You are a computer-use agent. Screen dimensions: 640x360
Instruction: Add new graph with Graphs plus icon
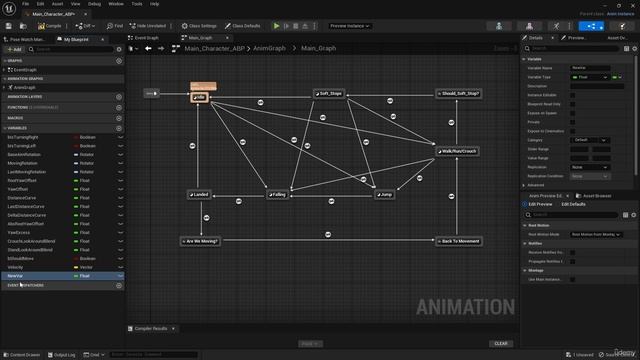pos(119,61)
